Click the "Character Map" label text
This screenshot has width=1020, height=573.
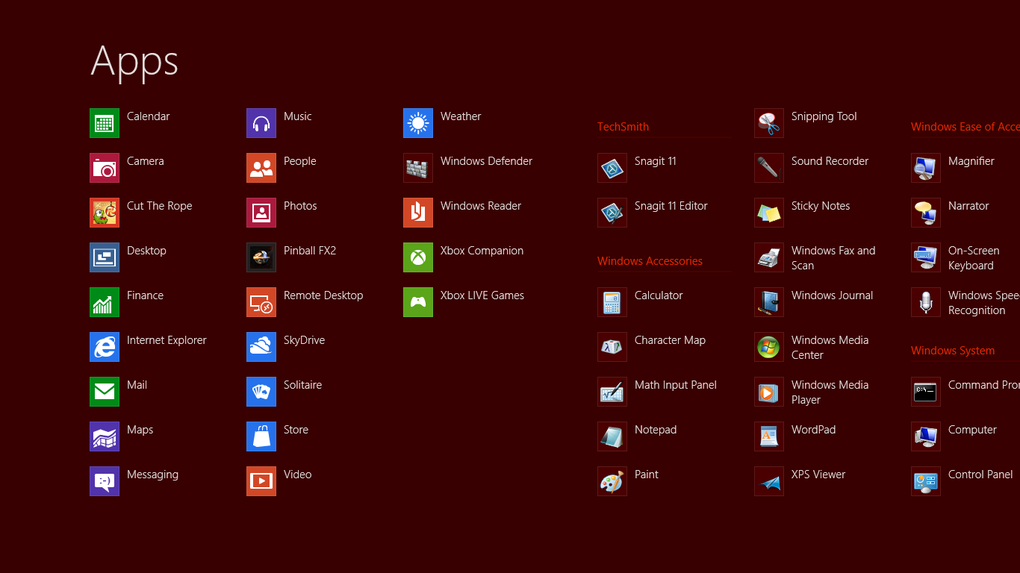click(670, 340)
